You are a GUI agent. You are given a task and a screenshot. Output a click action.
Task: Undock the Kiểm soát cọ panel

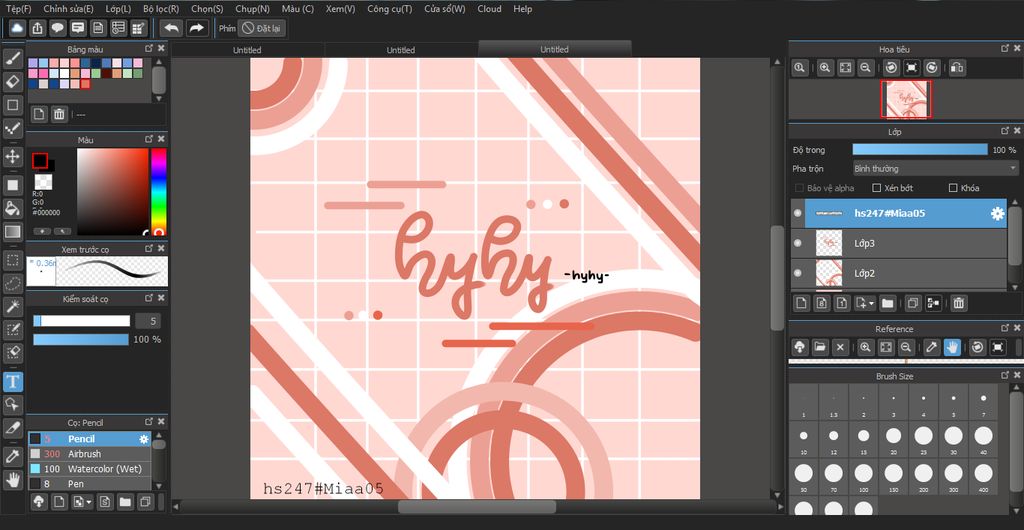pos(149,298)
